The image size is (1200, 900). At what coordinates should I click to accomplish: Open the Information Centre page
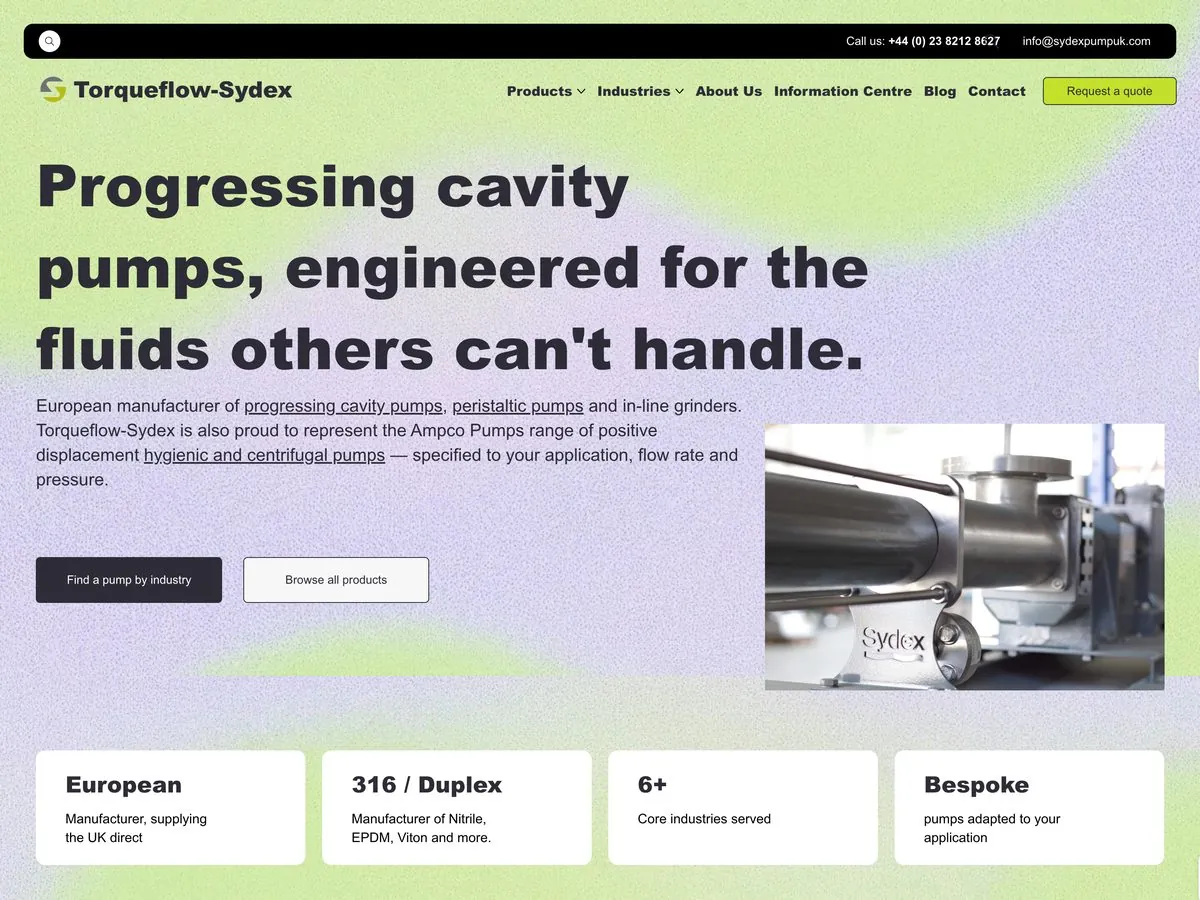tap(843, 91)
